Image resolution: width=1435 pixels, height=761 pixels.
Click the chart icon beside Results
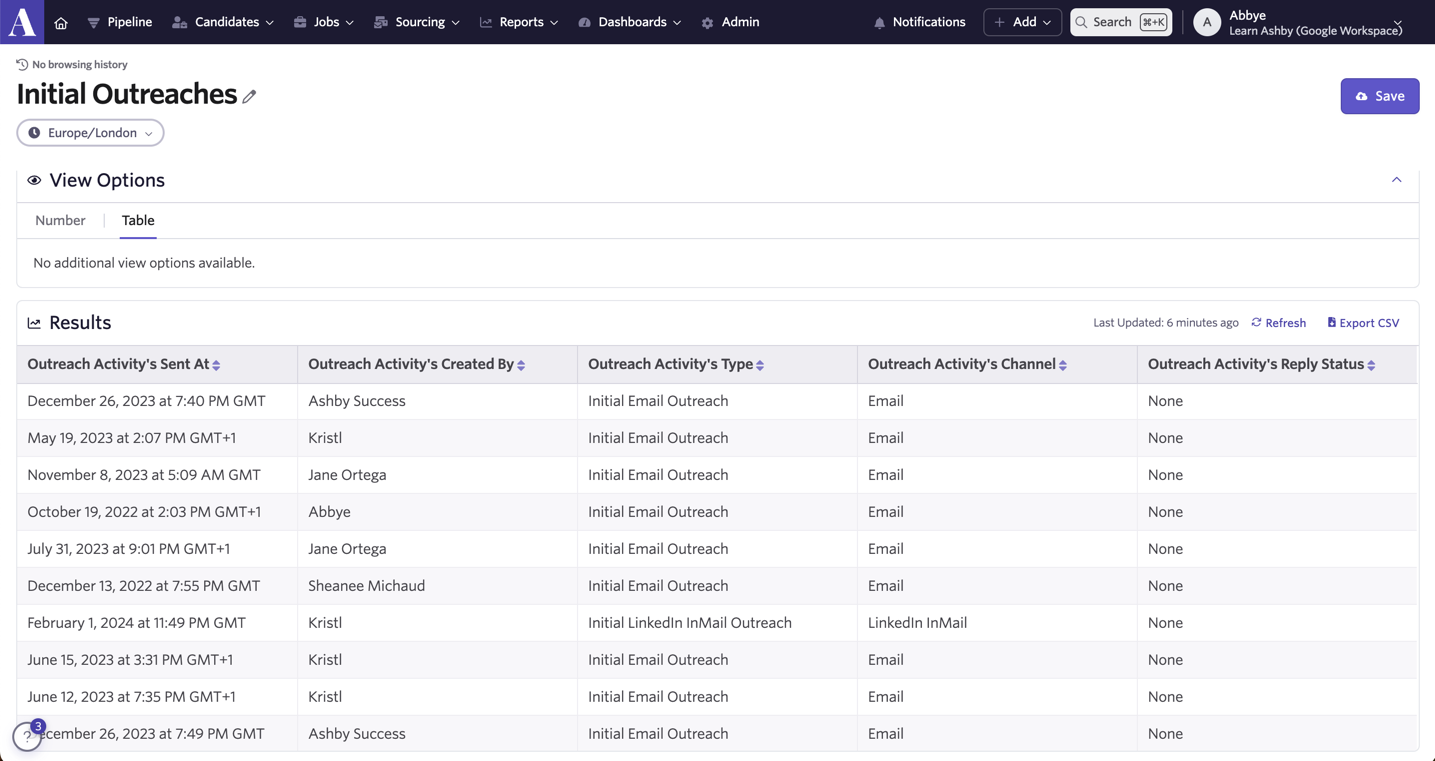[x=34, y=323]
